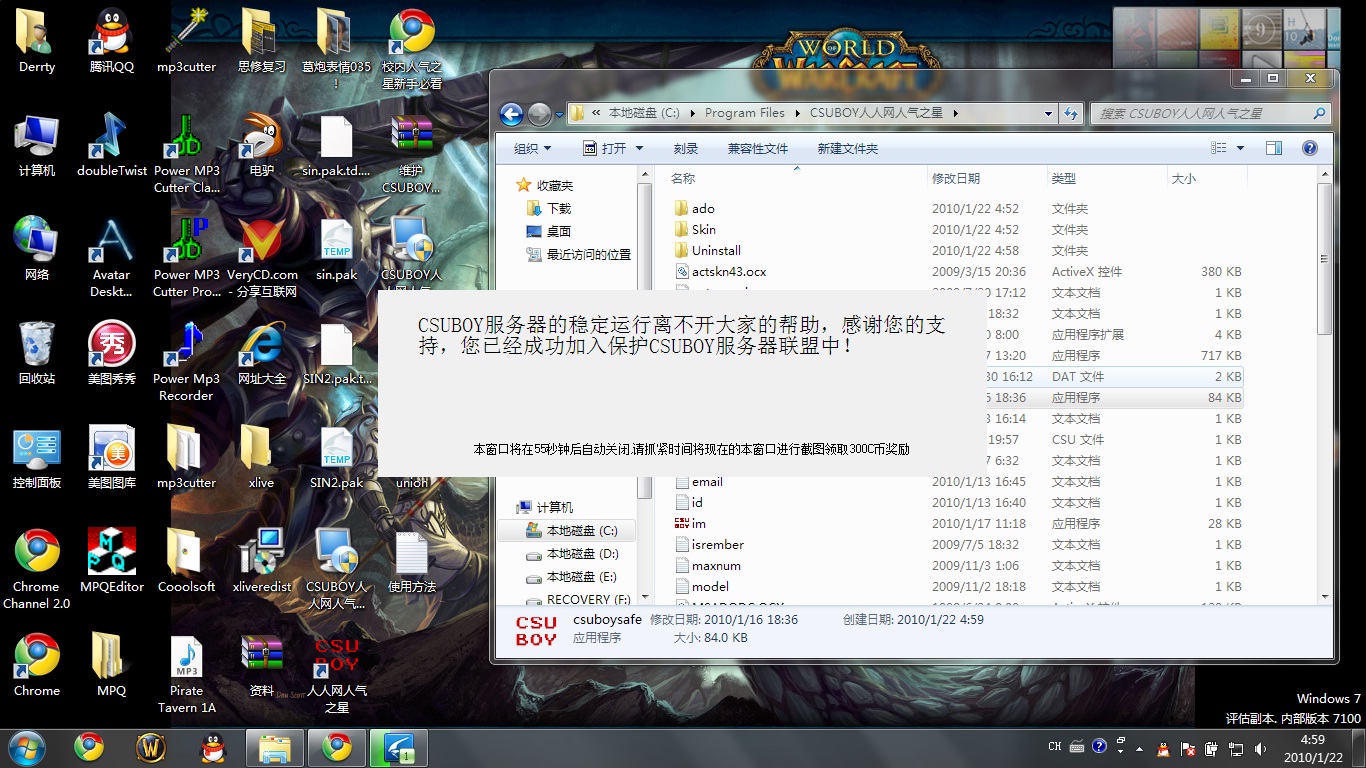Image resolution: width=1366 pixels, height=768 pixels.
Task: Click the volume speaker tray icon
Action: point(1259,748)
